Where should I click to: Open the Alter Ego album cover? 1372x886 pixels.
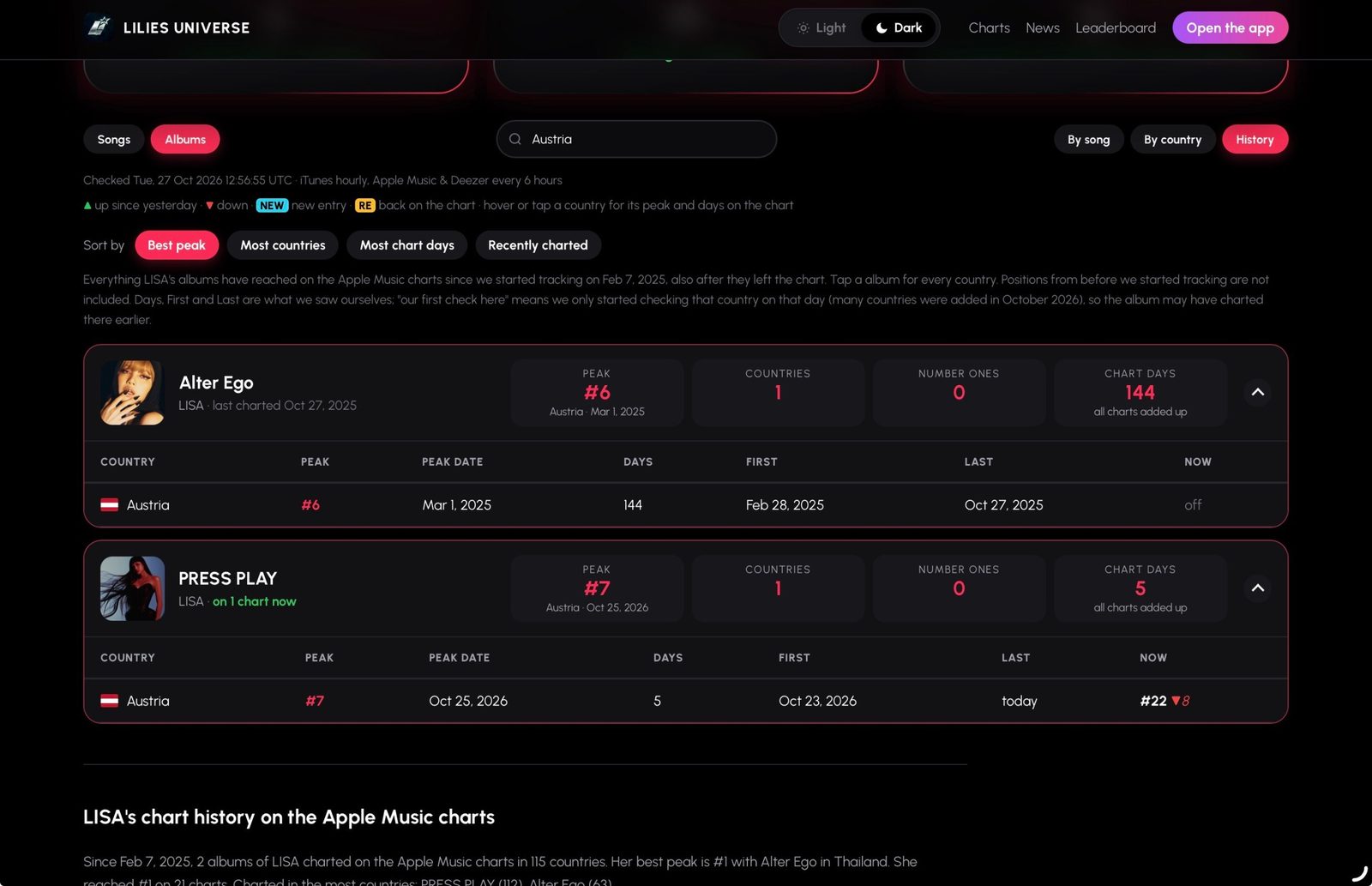tap(132, 393)
